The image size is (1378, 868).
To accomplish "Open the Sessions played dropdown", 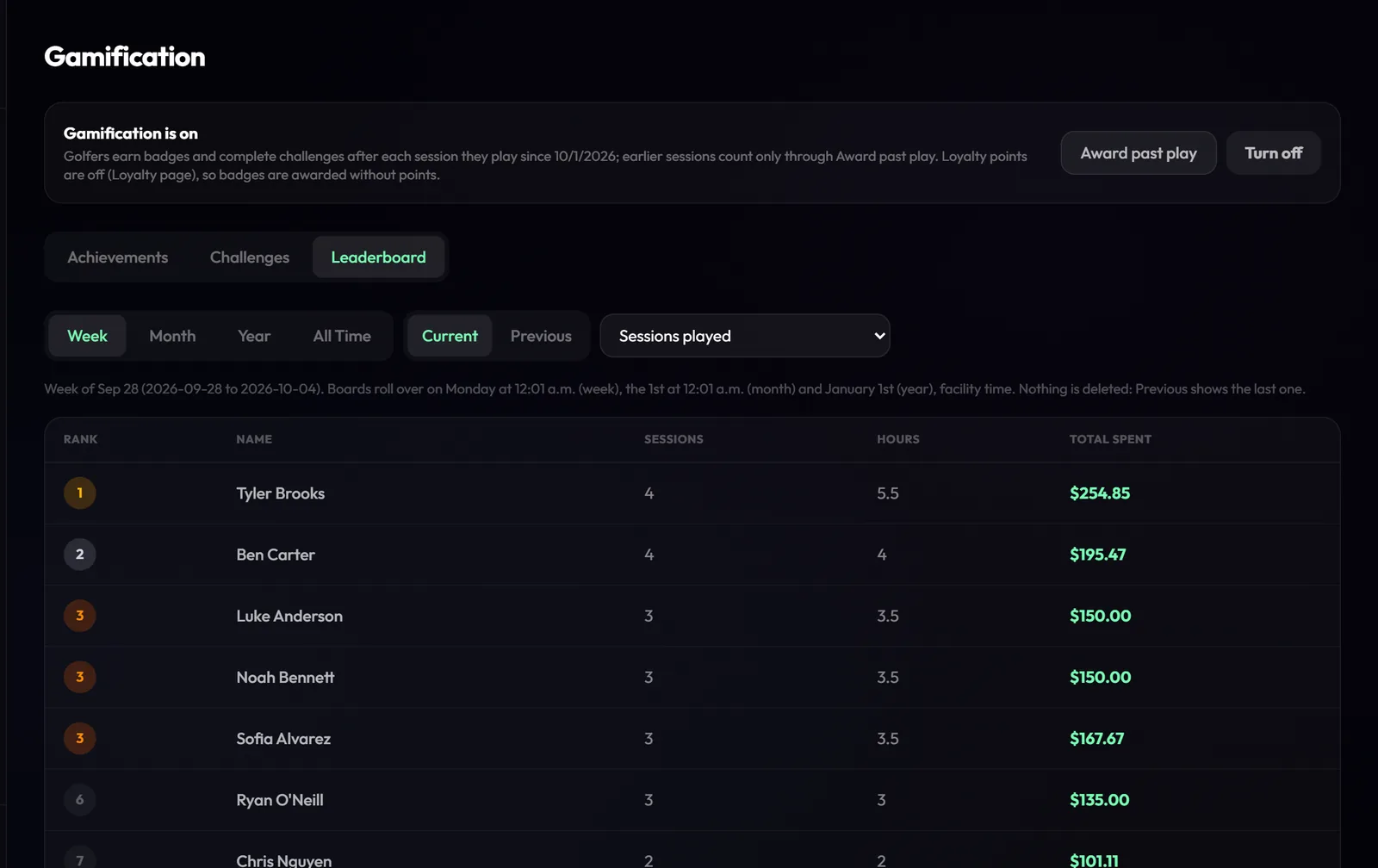I will (x=745, y=336).
